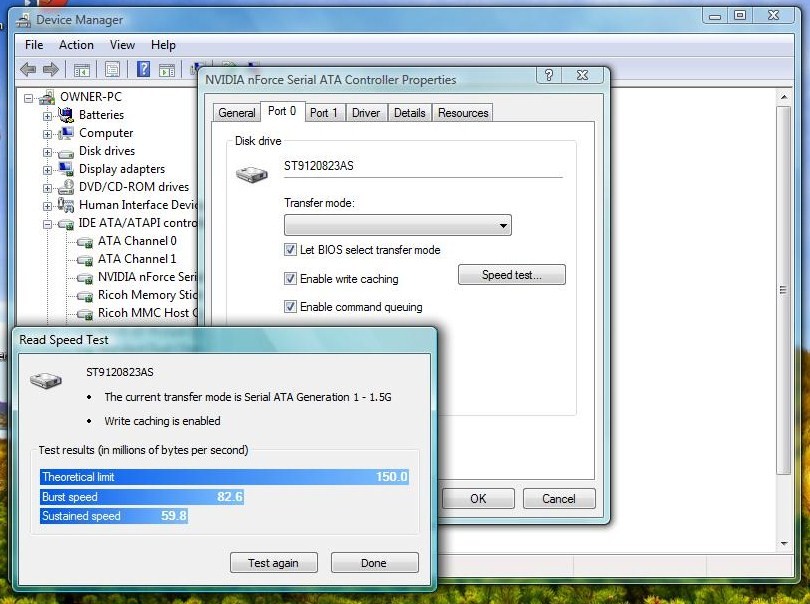Expand the Computer node
This screenshot has width=810, height=604.
coord(47,134)
